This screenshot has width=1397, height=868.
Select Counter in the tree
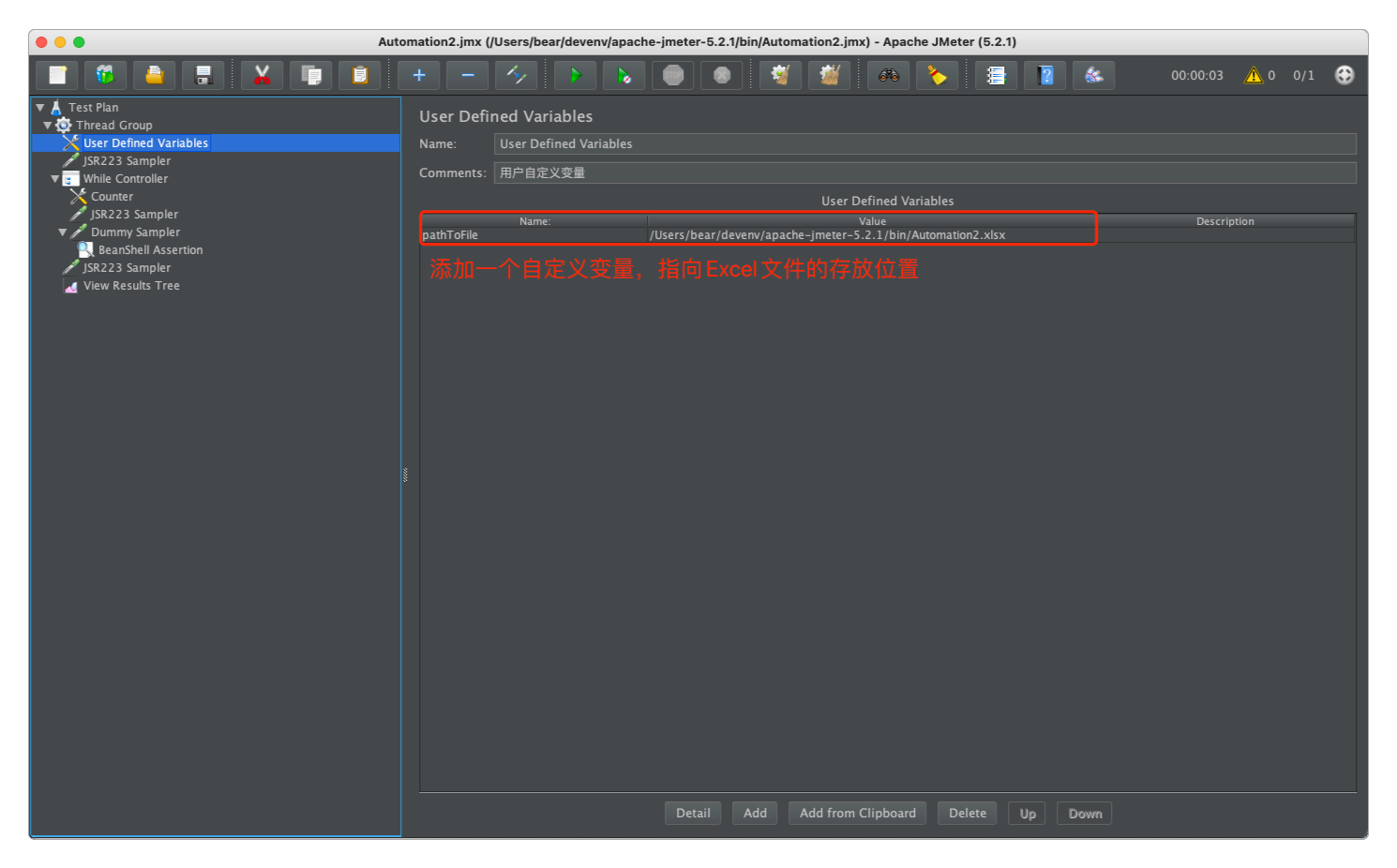point(112,197)
